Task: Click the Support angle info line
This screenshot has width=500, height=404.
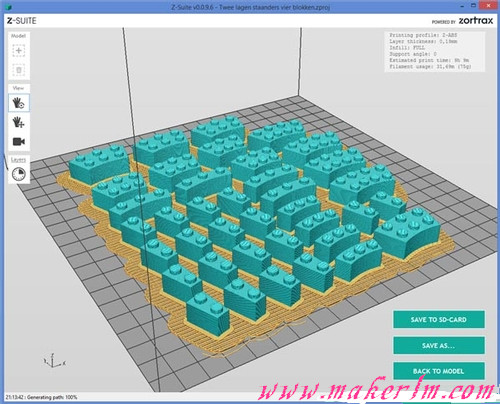Action: coord(413,54)
